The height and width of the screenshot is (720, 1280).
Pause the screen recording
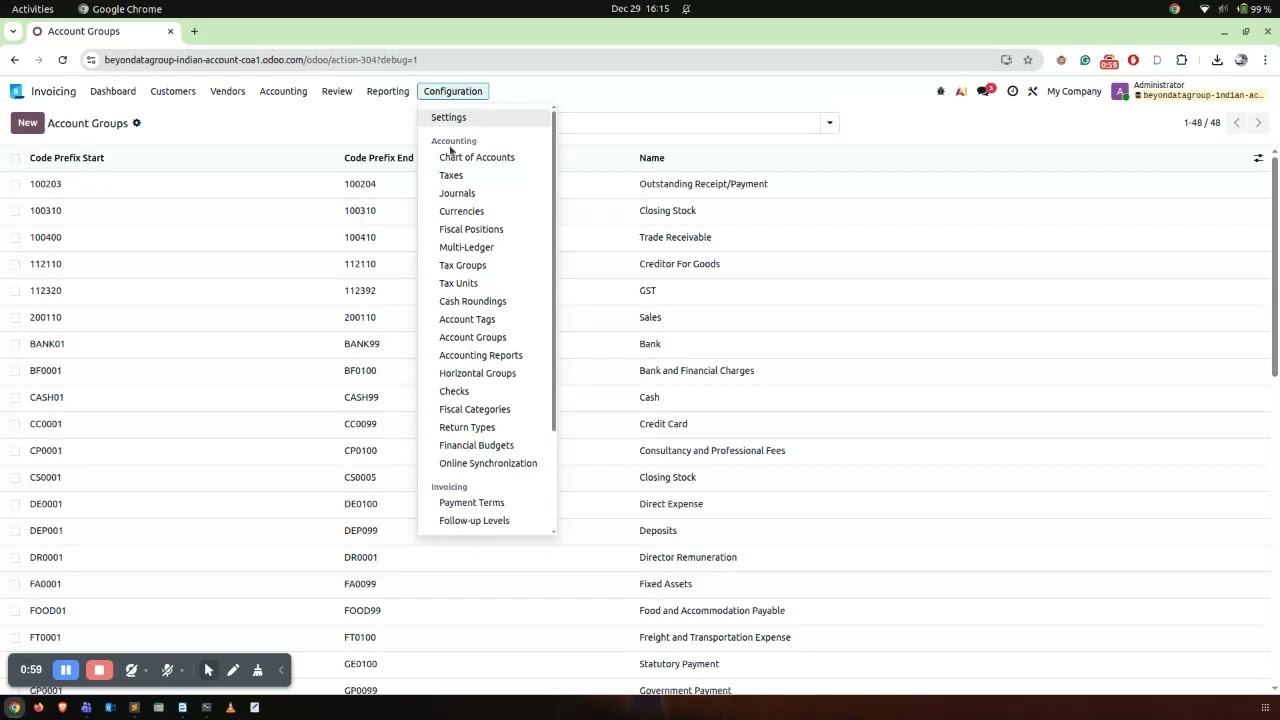coord(66,670)
